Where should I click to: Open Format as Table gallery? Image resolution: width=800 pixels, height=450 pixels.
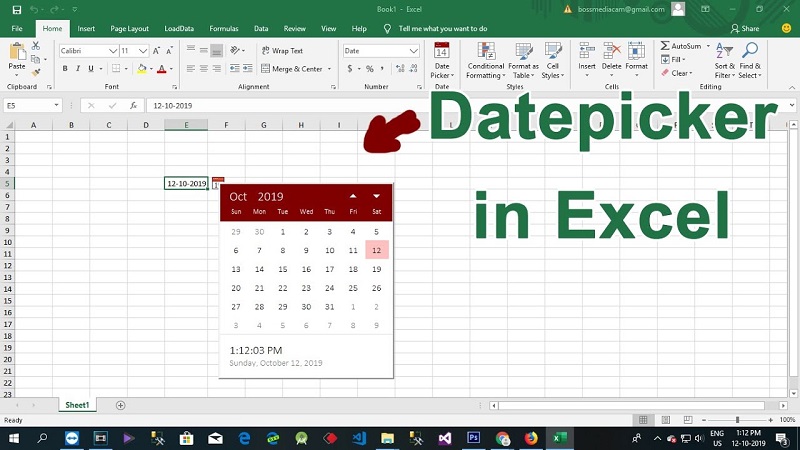[523, 60]
